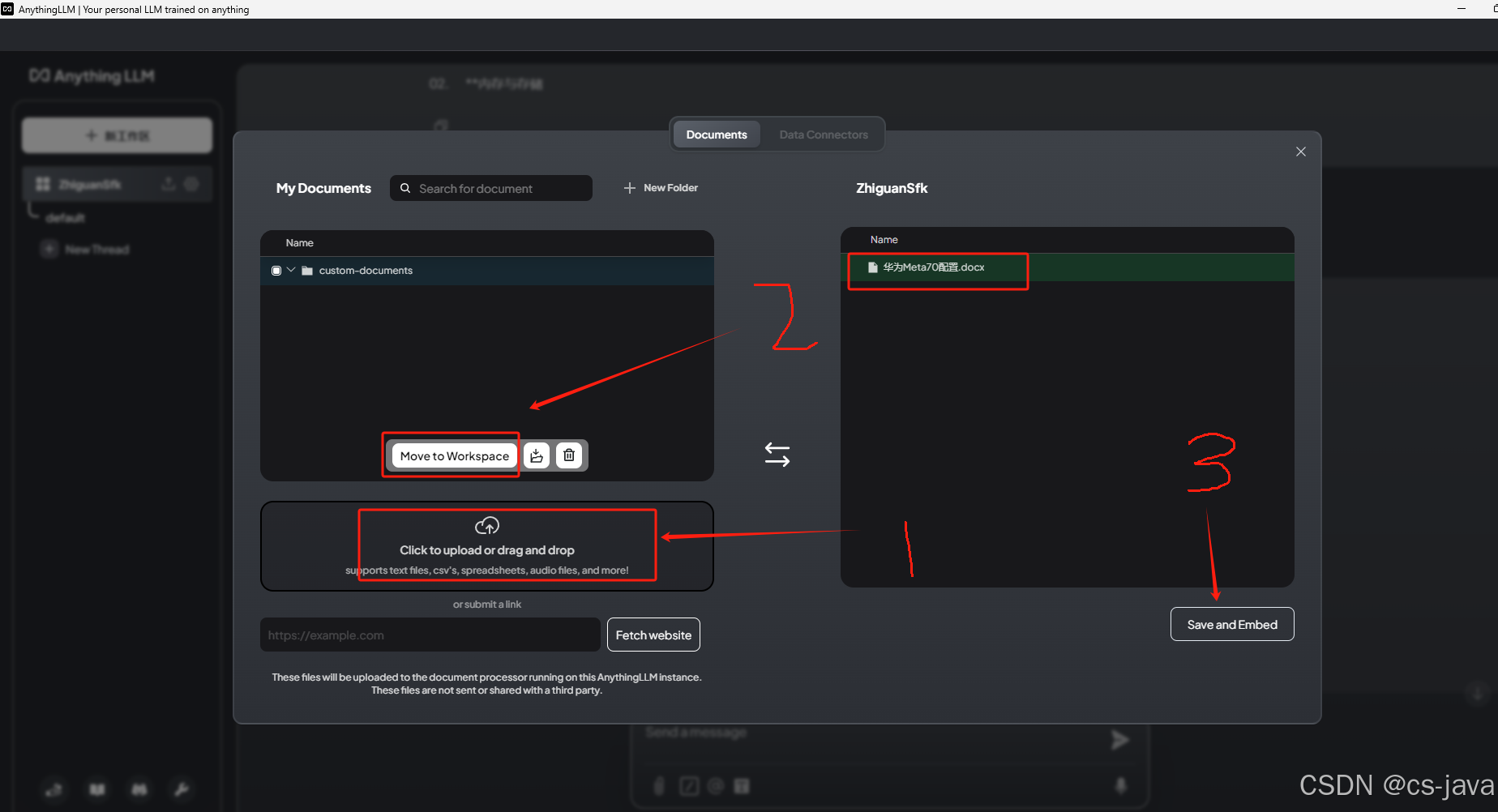
Task: Open the ZhiguanSfk workspace settings gear
Action: click(x=191, y=184)
